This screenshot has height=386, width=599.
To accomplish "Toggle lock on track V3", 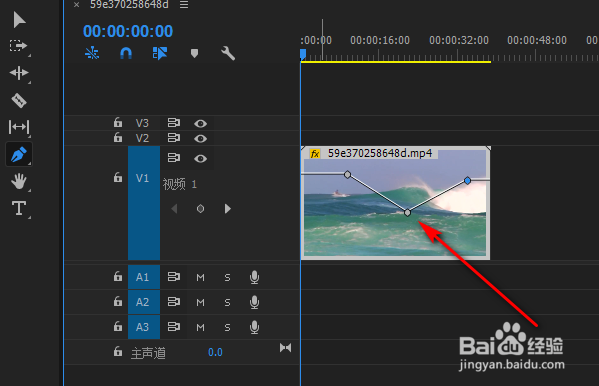I will click(118, 122).
